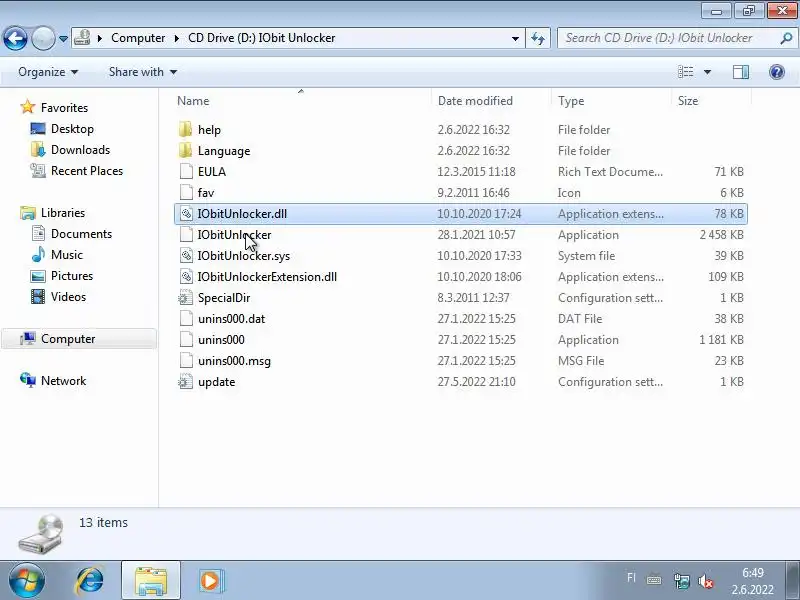Sort files by the Type column
Screen dimensions: 800x600
tap(611, 101)
